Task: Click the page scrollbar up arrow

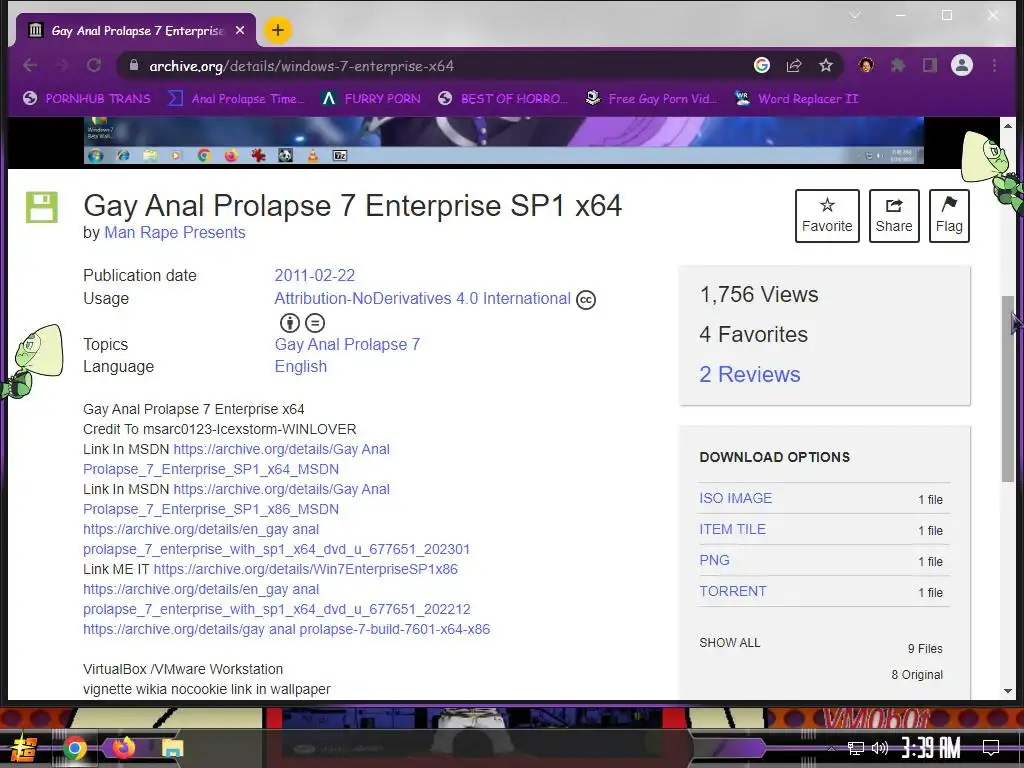Action: click(1008, 125)
